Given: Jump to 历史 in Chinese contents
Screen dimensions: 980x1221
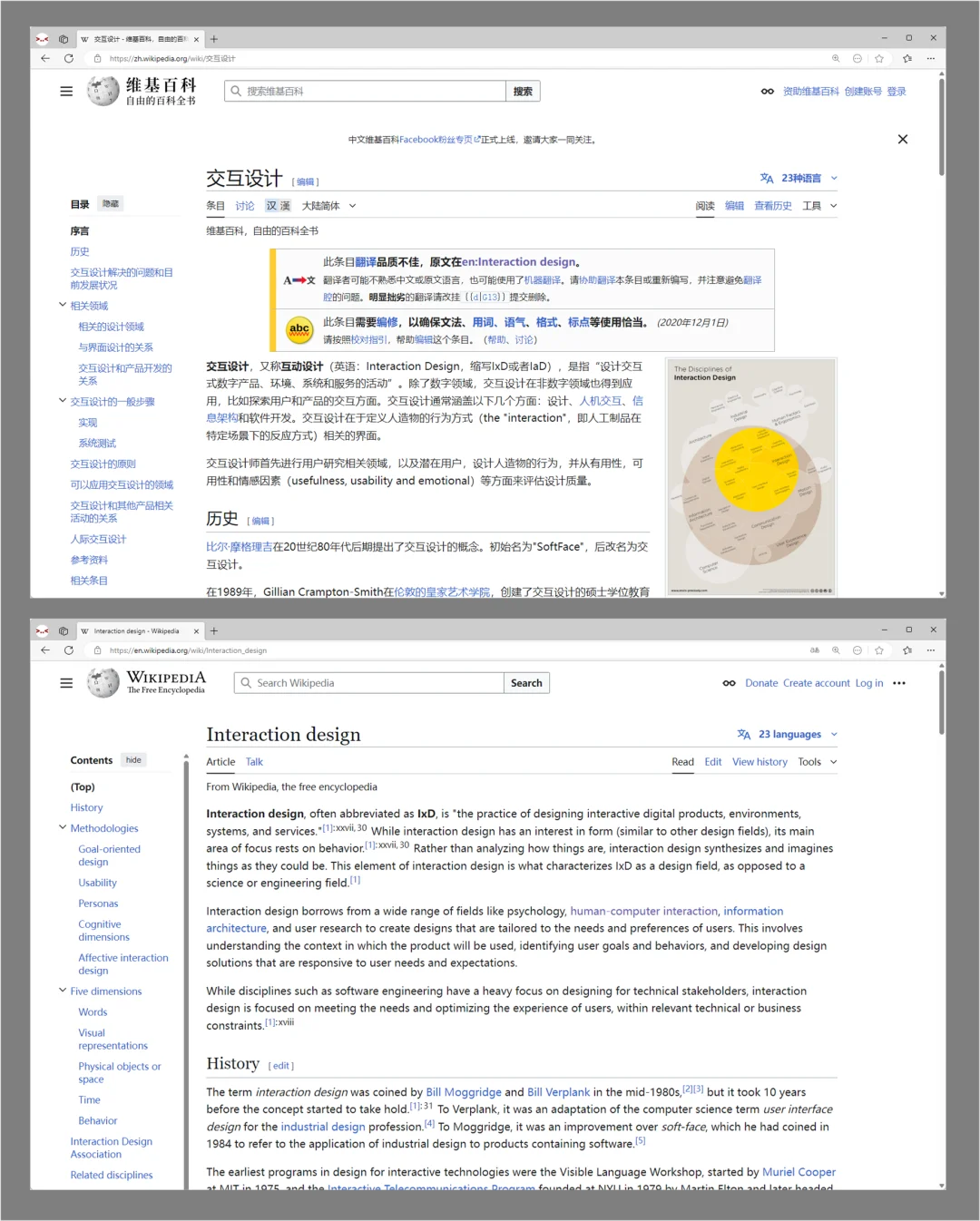Looking at the screenshot, I should point(80,251).
